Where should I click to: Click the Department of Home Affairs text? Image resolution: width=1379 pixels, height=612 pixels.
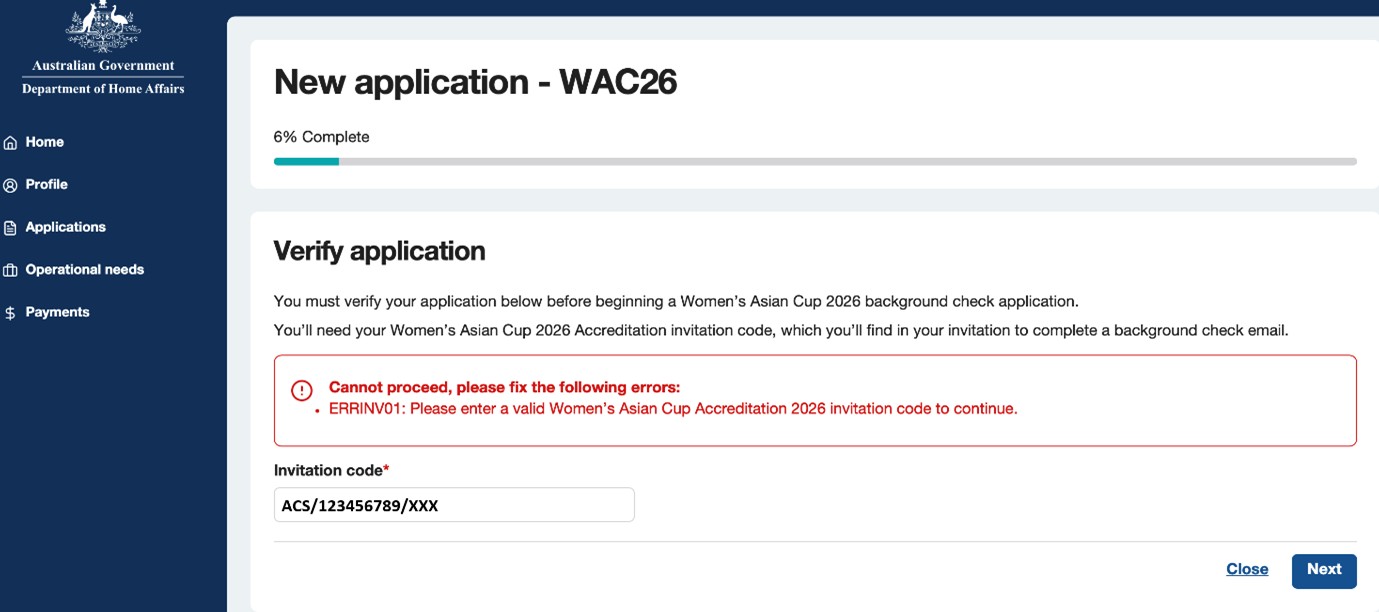click(x=103, y=89)
